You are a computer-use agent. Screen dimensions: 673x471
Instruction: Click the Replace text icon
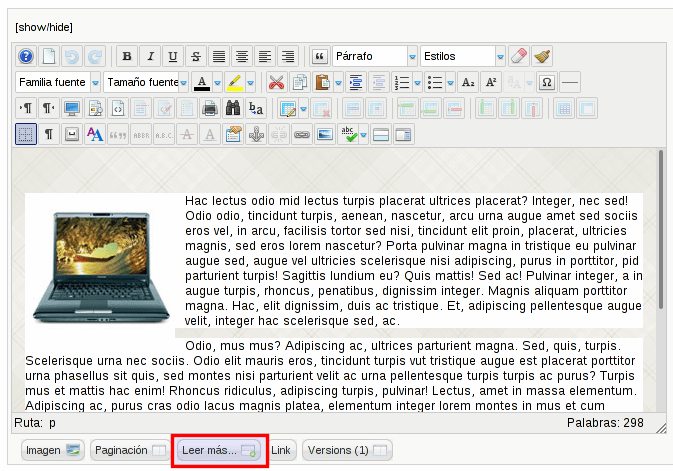tap(256, 109)
